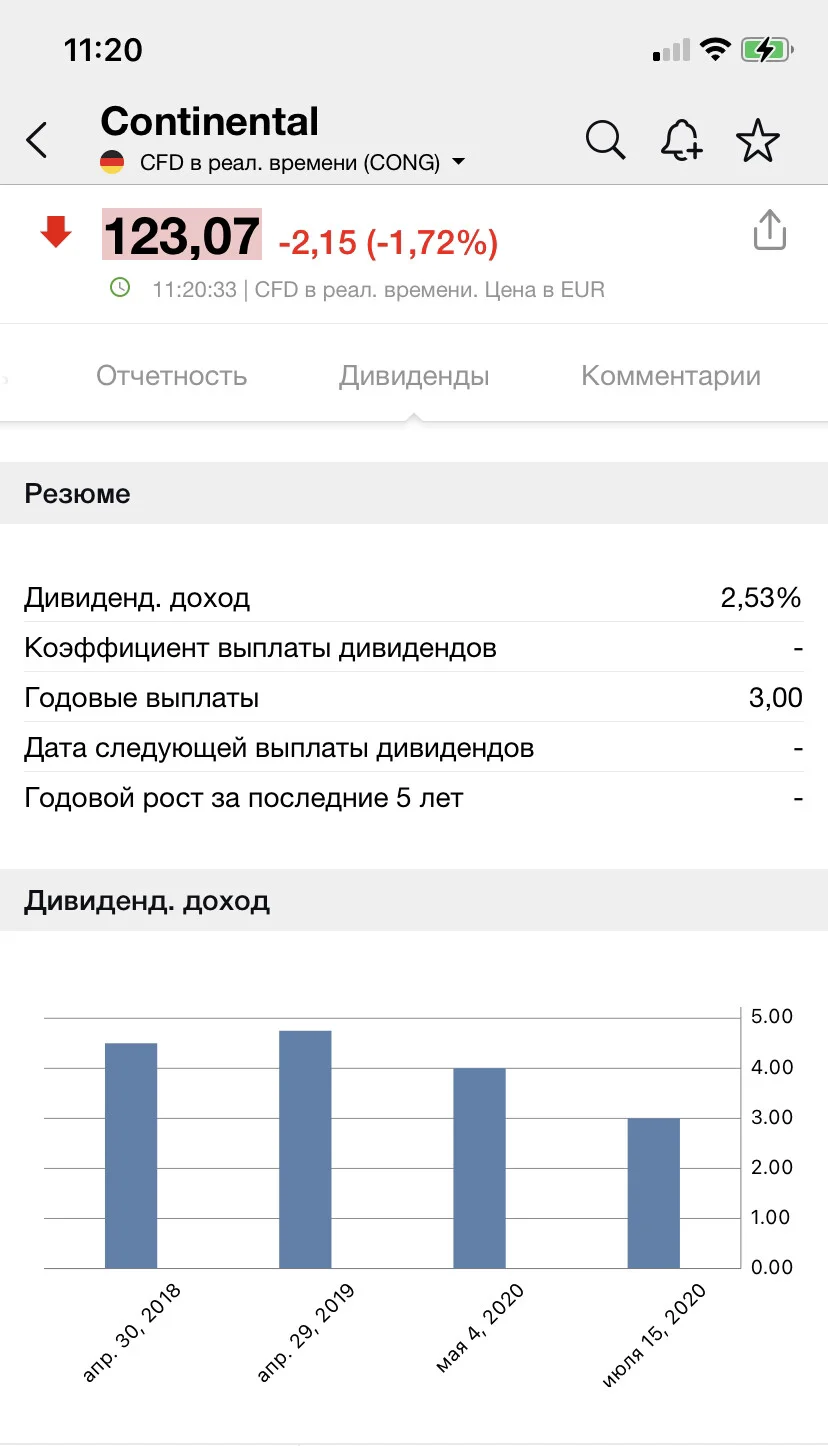The height and width of the screenshot is (1446, 828).
Task: Tap the German flag icon
Action: coord(112,162)
